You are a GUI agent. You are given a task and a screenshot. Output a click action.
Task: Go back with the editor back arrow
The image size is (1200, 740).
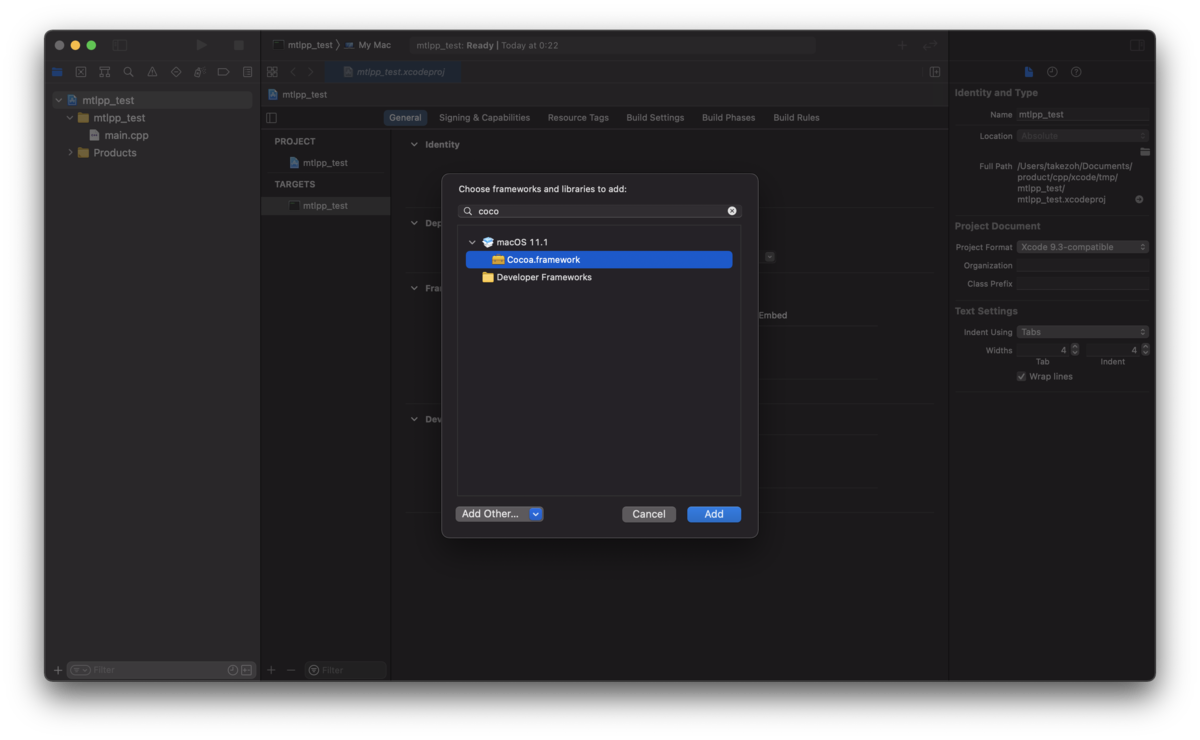click(293, 72)
